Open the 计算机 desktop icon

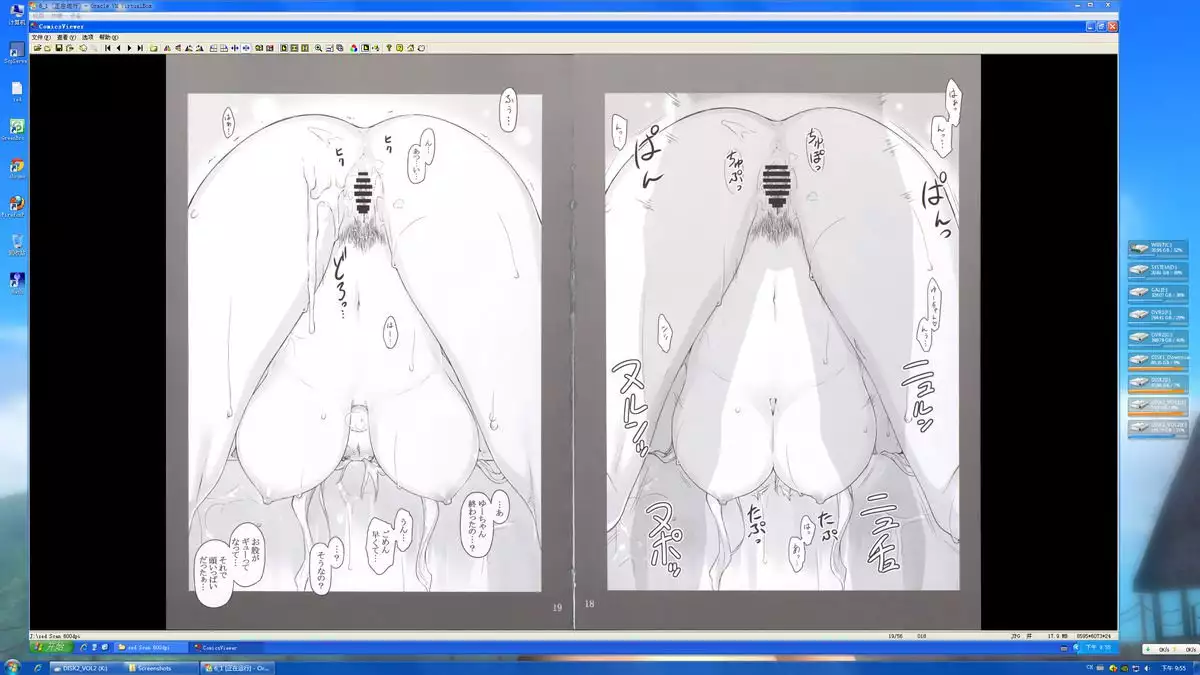[x=17, y=13]
